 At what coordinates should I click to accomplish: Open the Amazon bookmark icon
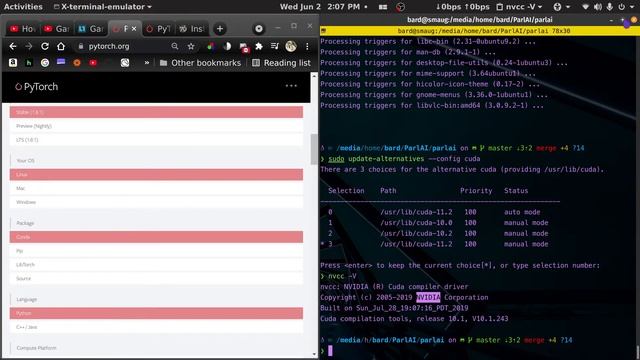pyautogui.click(x=13, y=62)
